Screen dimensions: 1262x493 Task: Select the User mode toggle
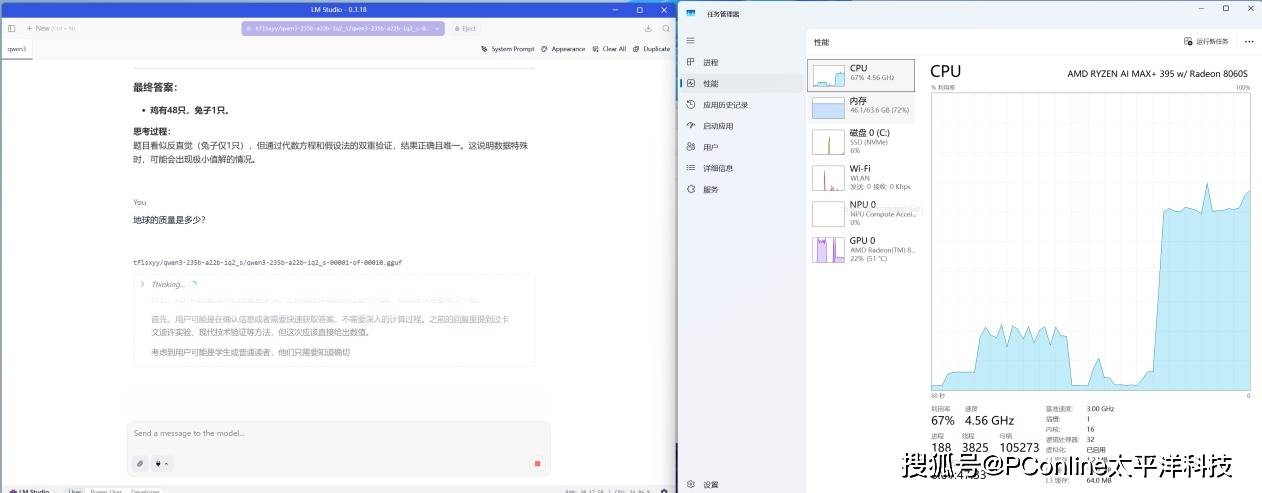[75, 491]
